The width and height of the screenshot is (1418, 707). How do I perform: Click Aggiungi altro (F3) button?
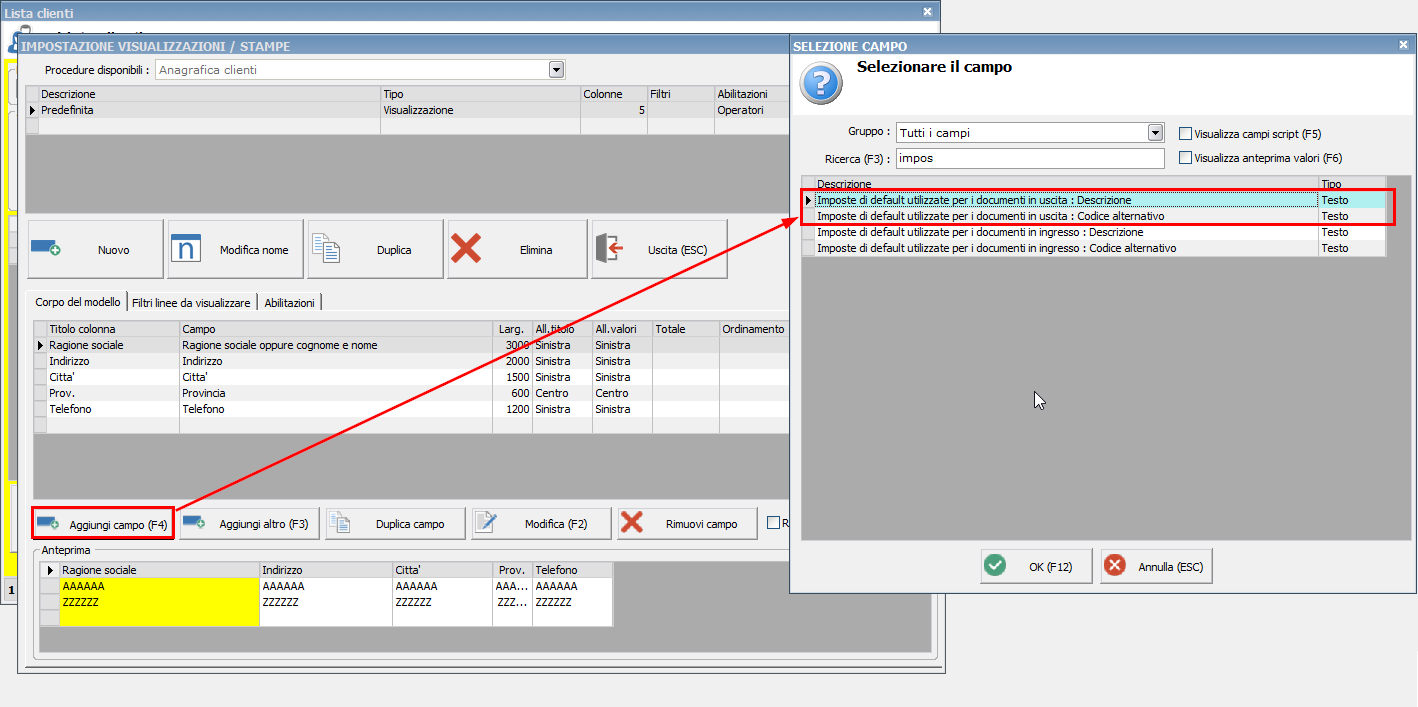click(250, 524)
